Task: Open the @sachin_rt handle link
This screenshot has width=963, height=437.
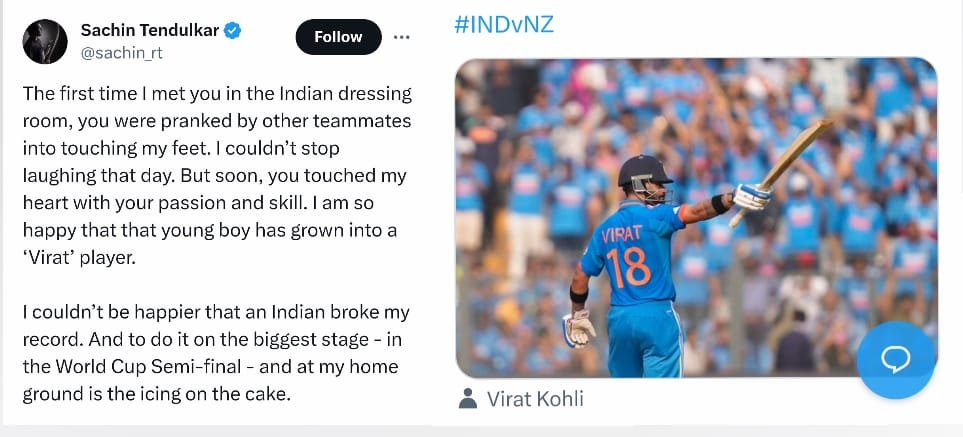Action: click(x=122, y=50)
